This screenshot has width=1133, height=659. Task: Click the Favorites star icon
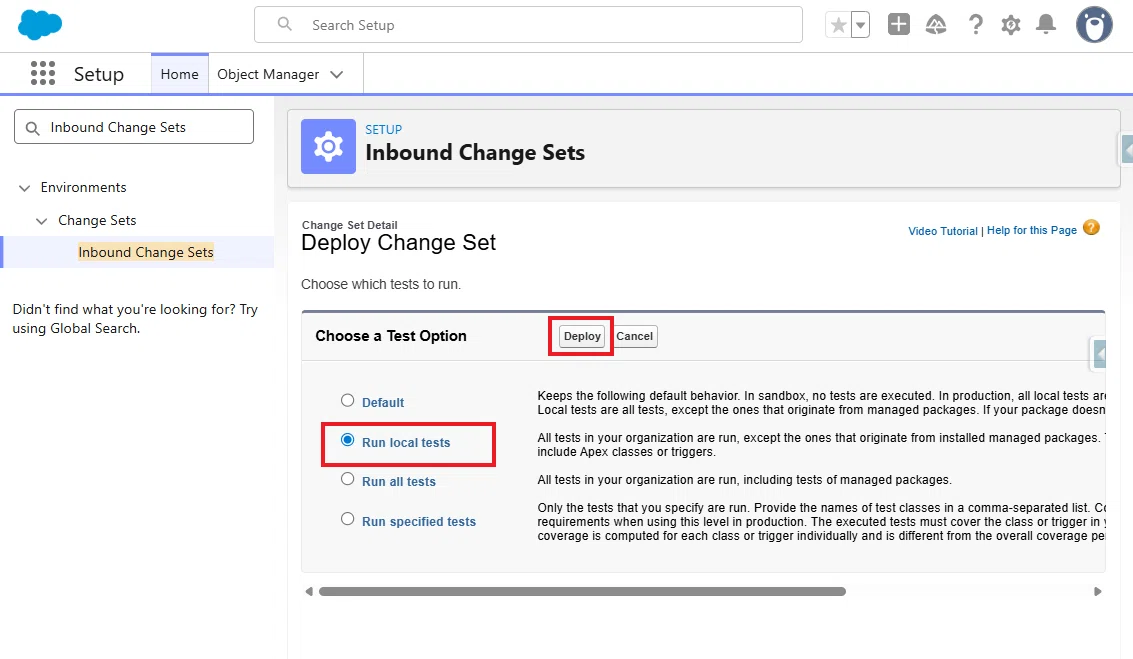point(838,25)
